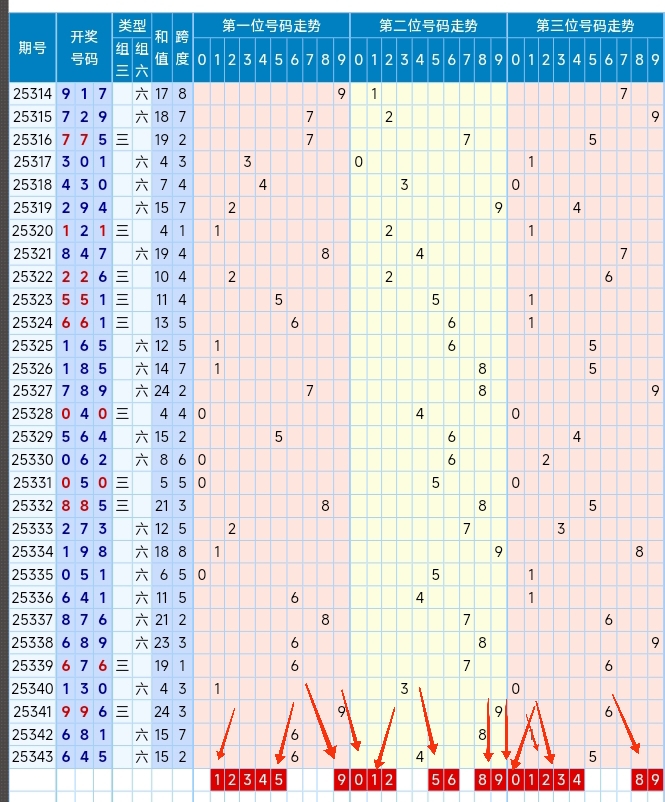The image size is (665, 802).
Task: Click period number 25329
Action: (x=33, y=437)
